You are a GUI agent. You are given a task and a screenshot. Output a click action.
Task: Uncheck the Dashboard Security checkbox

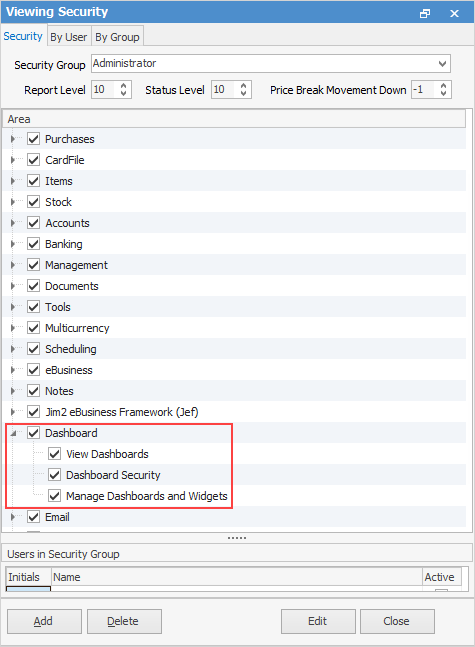(54, 475)
